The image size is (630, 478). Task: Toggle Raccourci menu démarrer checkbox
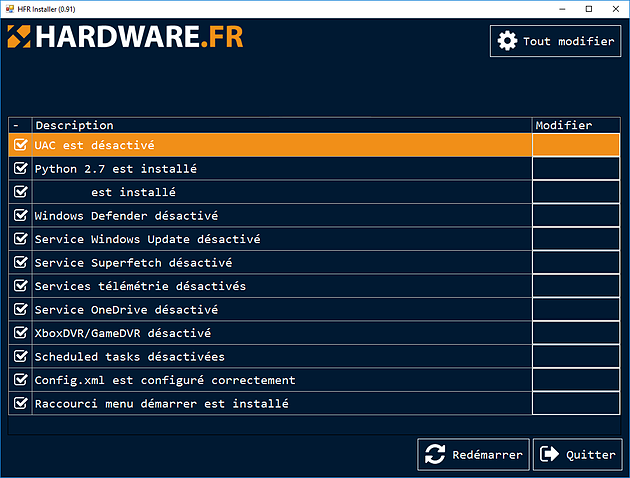pos(20,403)
